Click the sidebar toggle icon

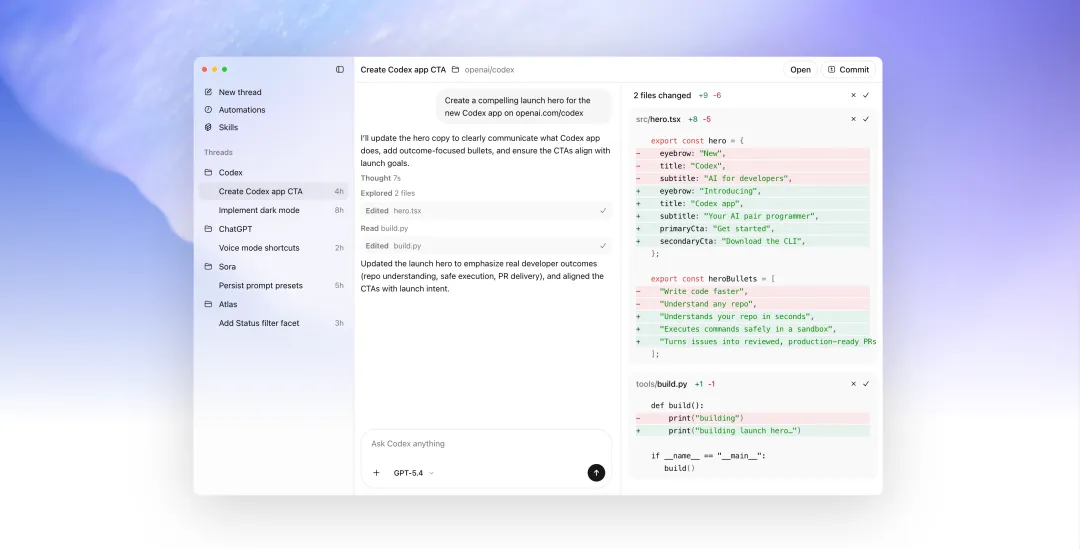point(340,70)
